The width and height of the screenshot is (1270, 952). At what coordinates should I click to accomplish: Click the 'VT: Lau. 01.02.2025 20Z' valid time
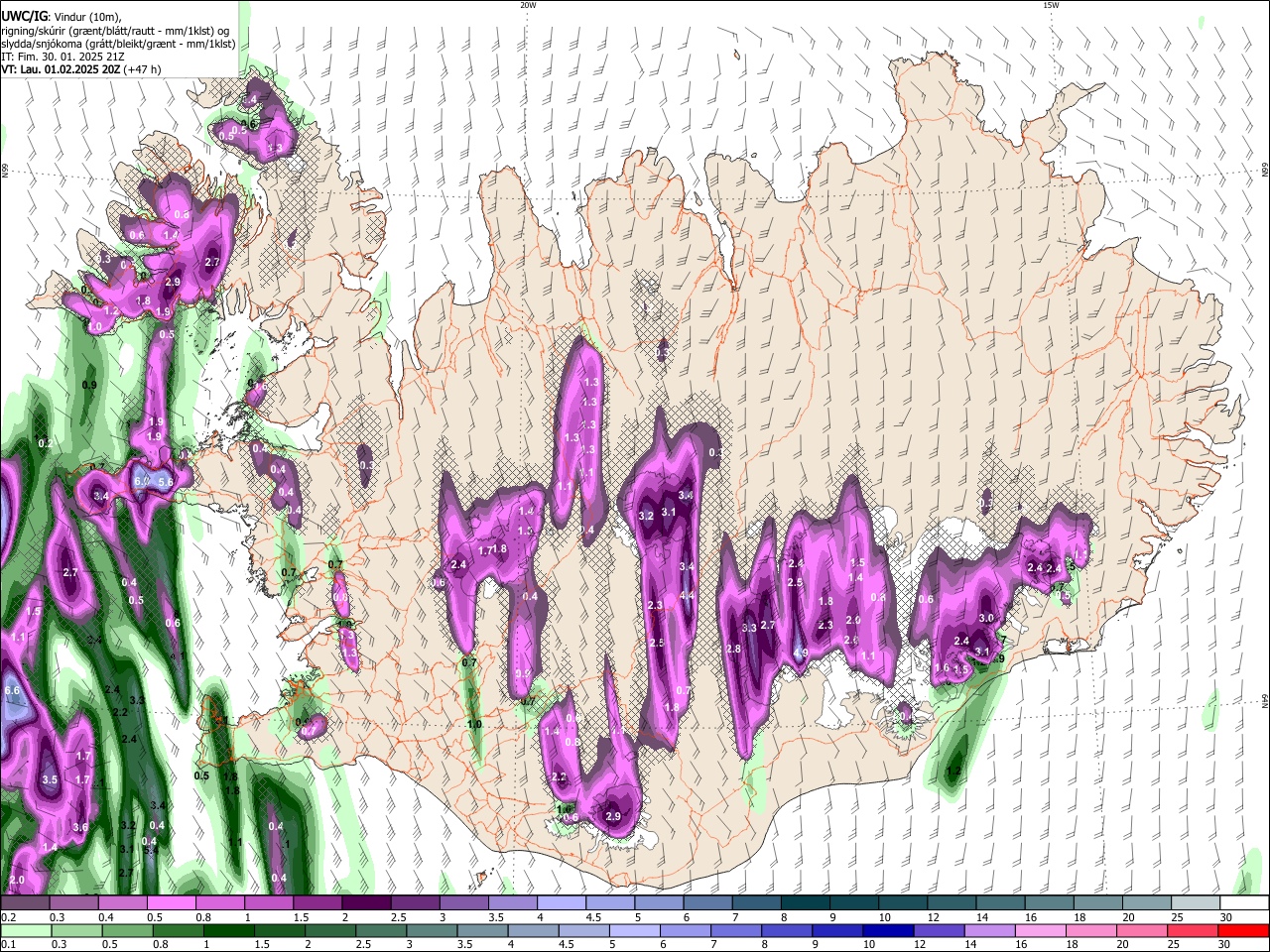click(62, 69)
